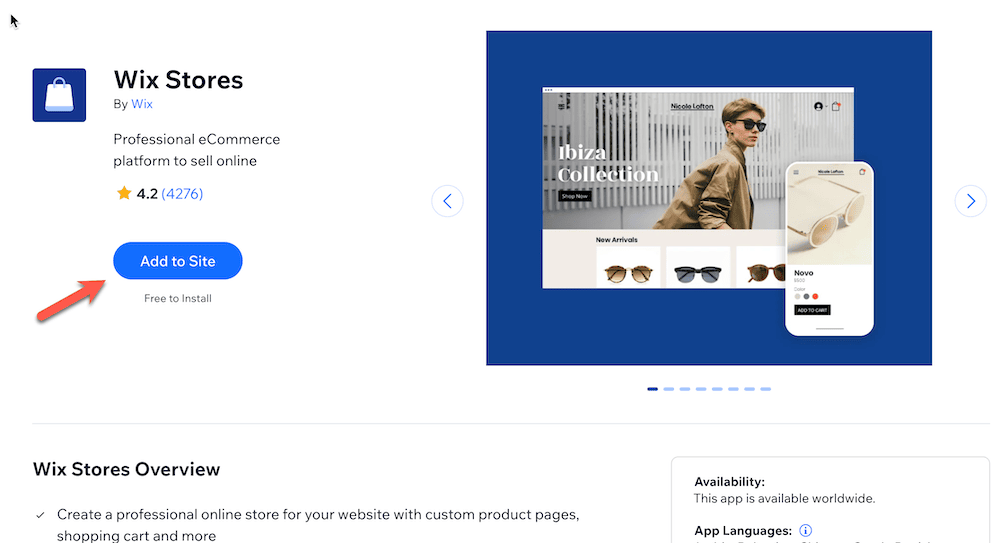Image resolution: width=1000 pixels, height=543 pixels.
Task: Select the third carousel dot indicator
Action: 684,389
